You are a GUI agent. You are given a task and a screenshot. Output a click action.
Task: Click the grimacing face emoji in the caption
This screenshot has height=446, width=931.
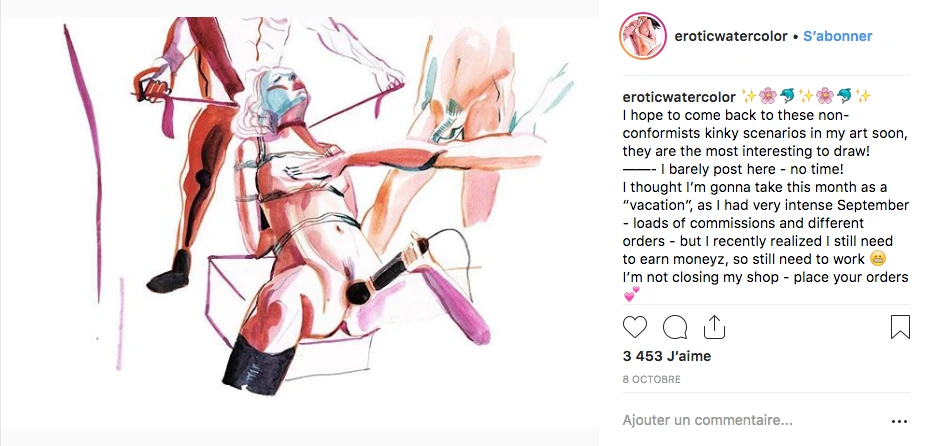click(x=878, y=259)
